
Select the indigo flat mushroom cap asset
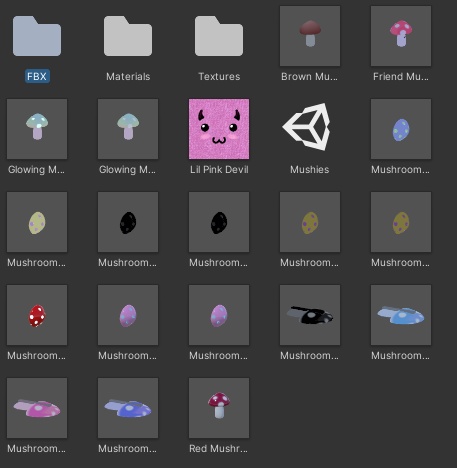tap(128, 408)
